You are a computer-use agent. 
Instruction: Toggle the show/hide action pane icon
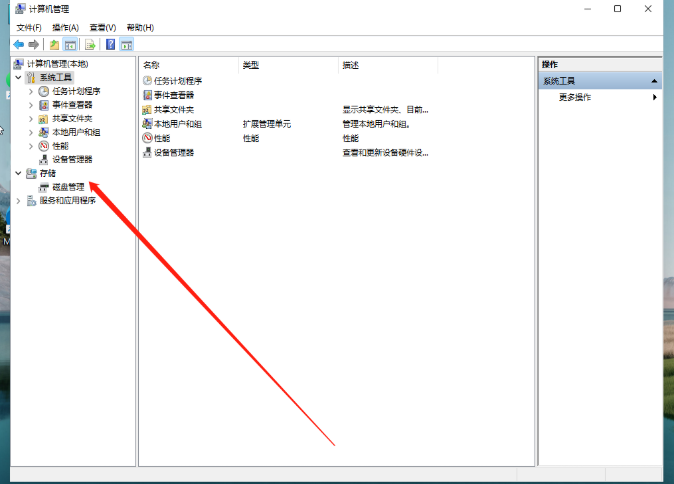(x=126, y=45)
